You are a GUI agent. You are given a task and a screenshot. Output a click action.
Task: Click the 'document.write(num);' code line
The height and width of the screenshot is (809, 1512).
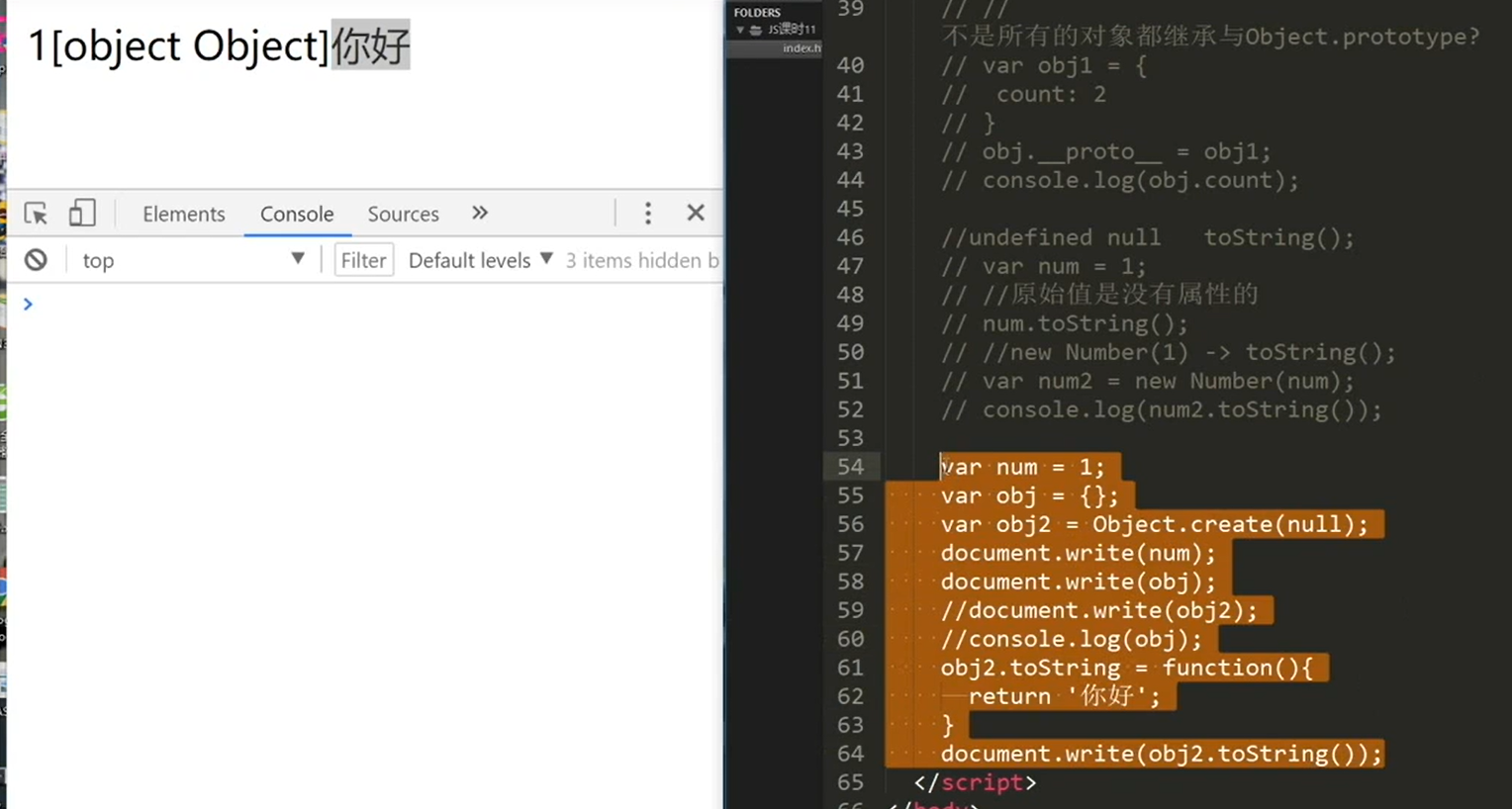(1078, 553)
